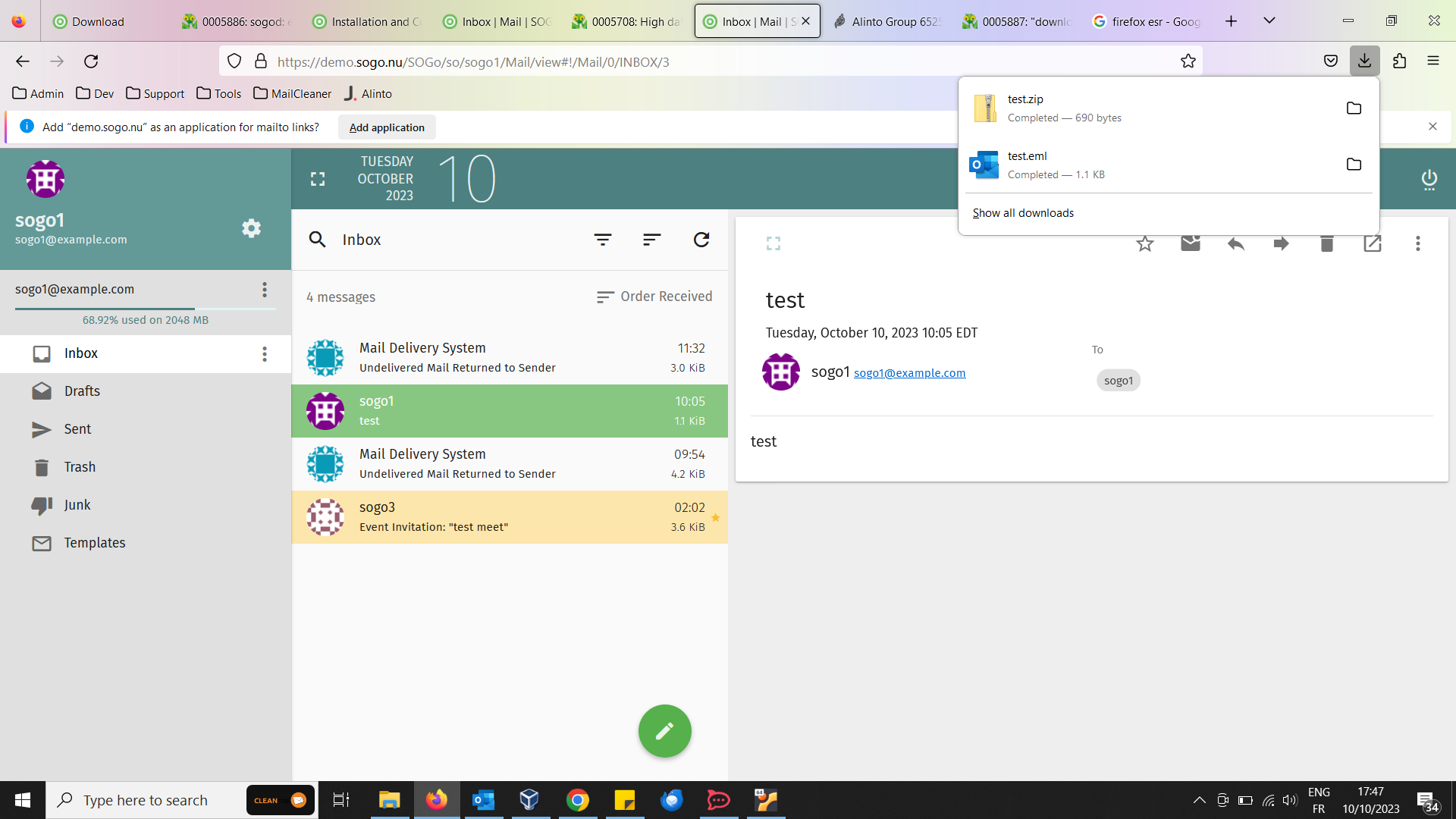Open Inbox folder options menu
This screenshot has height=819, width=1456.
(265, 354)
